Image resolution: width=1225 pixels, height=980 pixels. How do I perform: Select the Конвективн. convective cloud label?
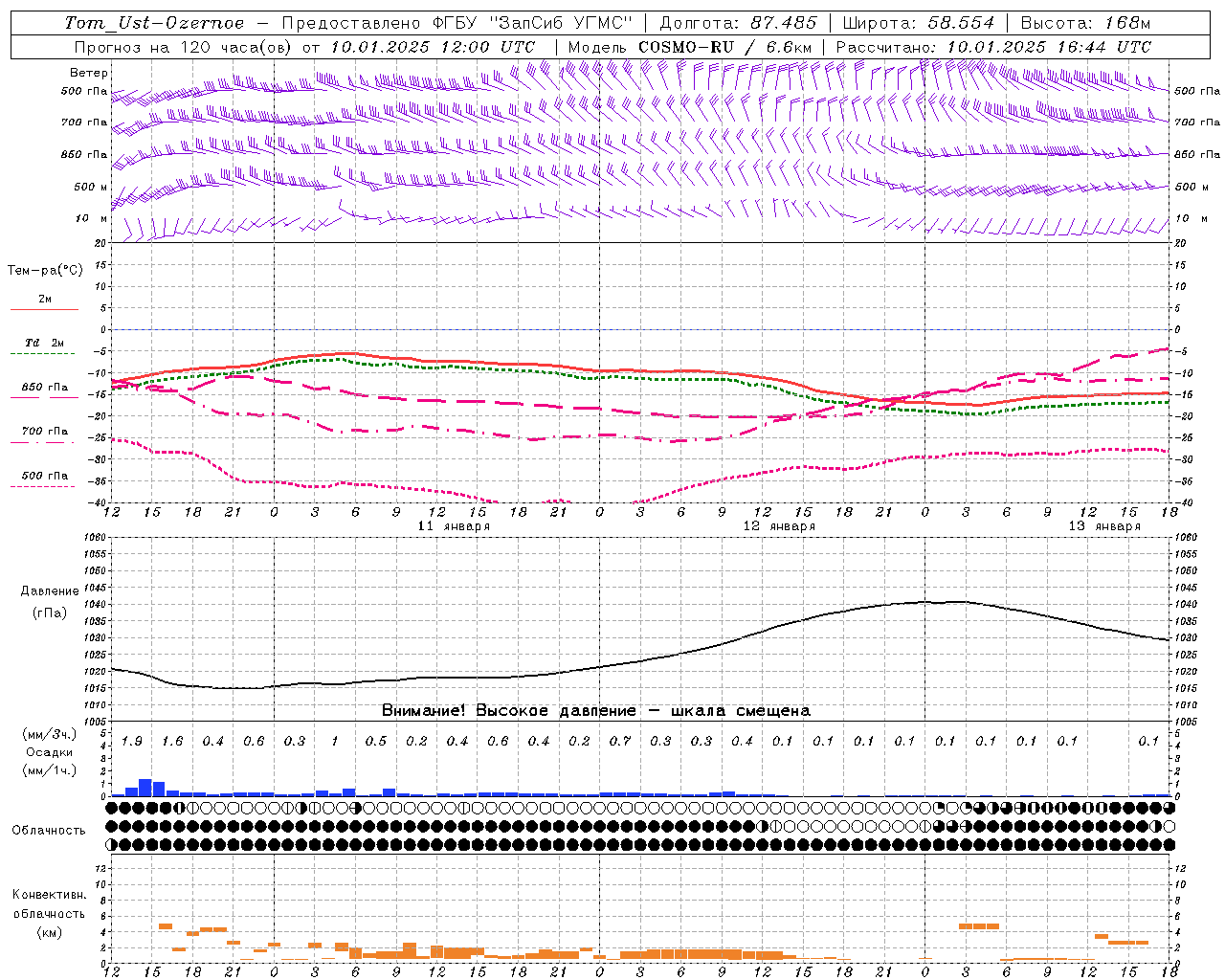coord(49,895)
